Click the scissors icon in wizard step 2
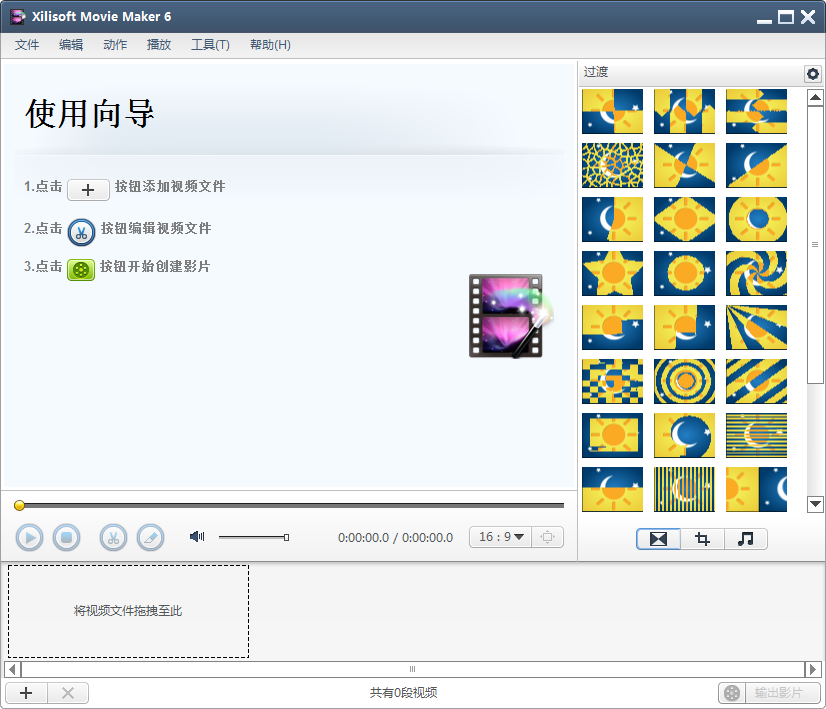Screen dimensions: 826x709 (82, 232)
